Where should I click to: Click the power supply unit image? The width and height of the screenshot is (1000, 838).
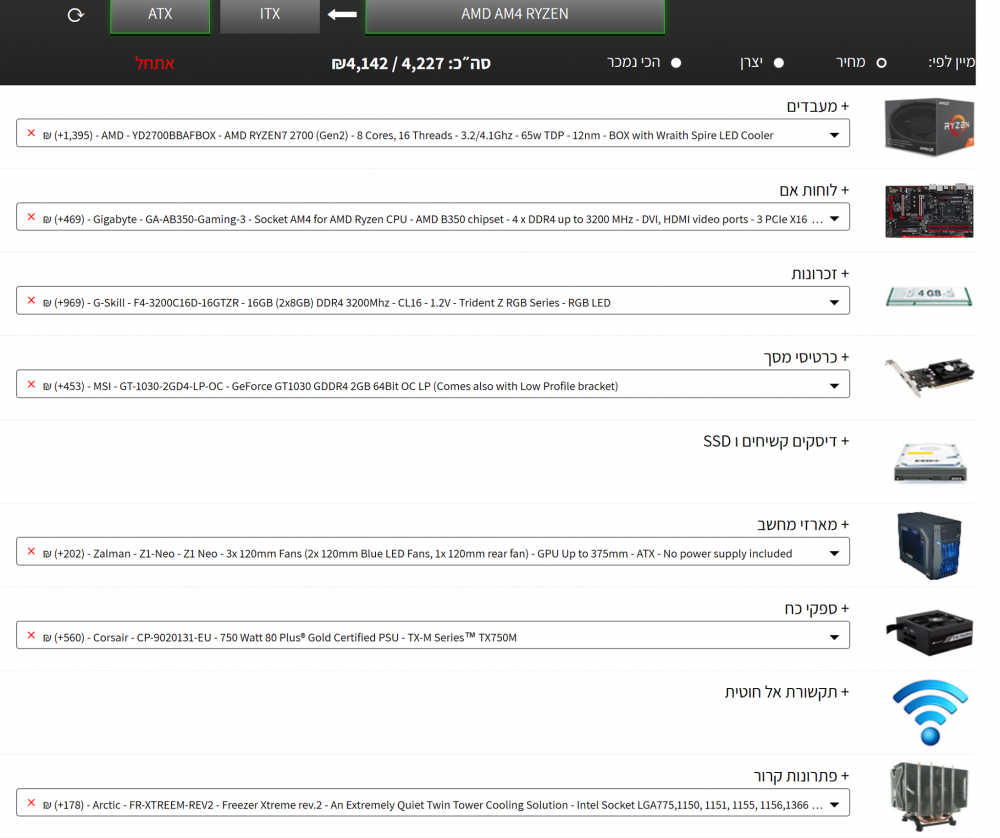click(x=930, y=632)
